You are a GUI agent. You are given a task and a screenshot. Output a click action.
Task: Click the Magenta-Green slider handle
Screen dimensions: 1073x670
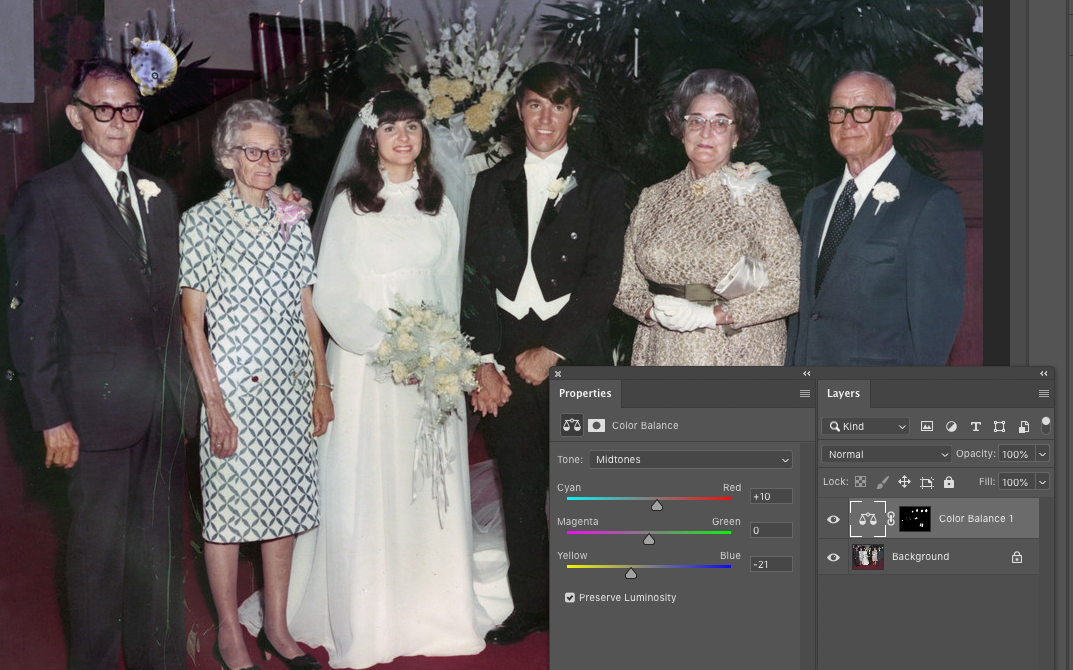[x=649, y=540]
